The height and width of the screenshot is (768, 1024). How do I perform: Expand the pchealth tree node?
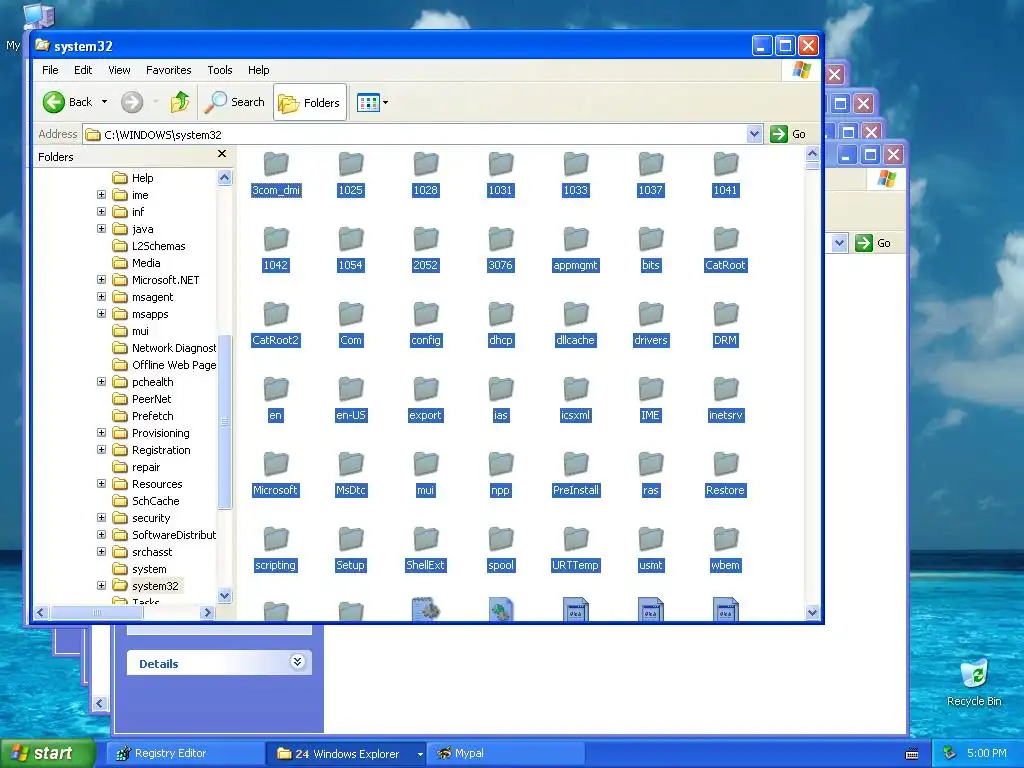pyautogui.click(x=101, y=381)
